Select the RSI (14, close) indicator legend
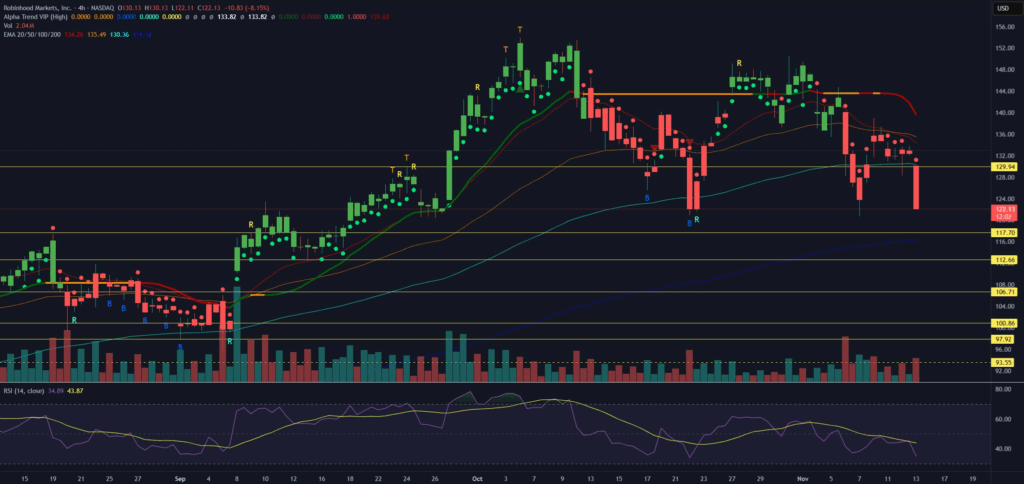1024x484 pixels. [24, 391]
